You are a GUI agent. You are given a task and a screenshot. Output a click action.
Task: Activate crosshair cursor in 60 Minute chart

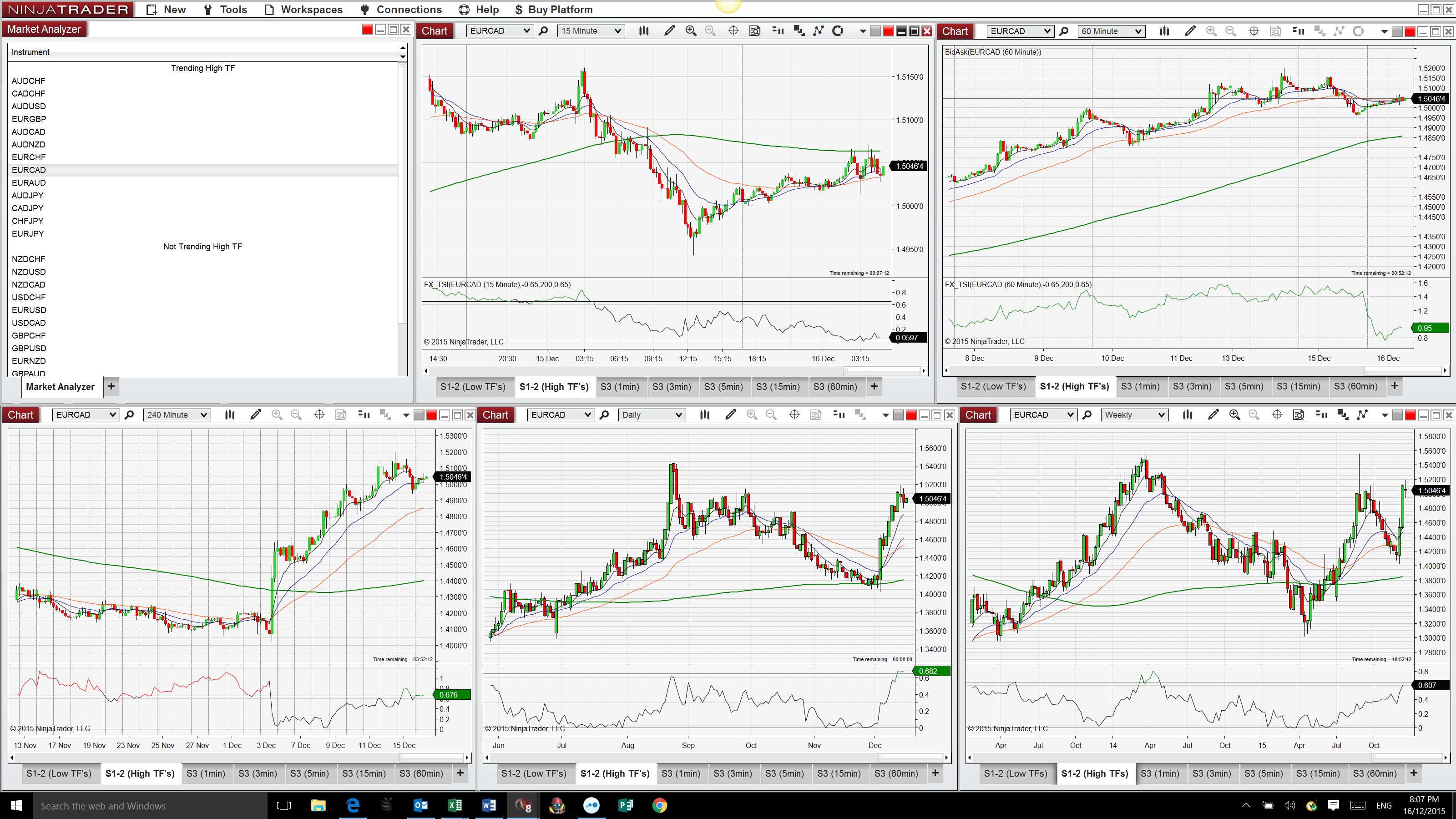[1254, 31]
